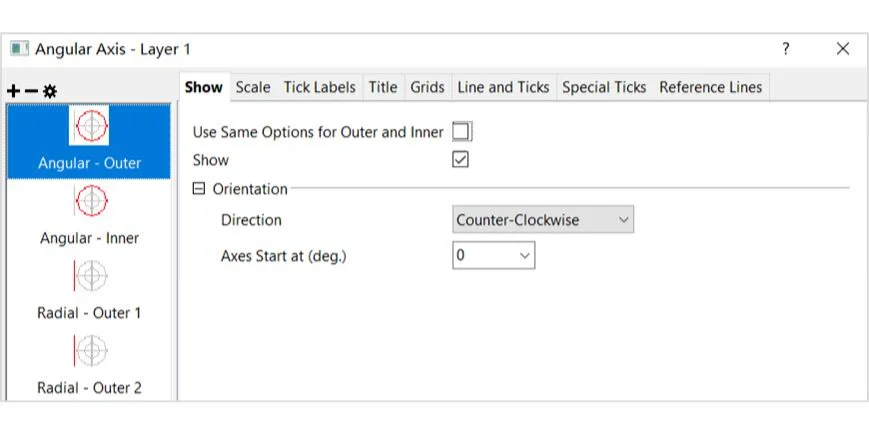This screenshot has height=434, width=869.
Task: Open the gear settings icon
Action: (x=50, y=91)
